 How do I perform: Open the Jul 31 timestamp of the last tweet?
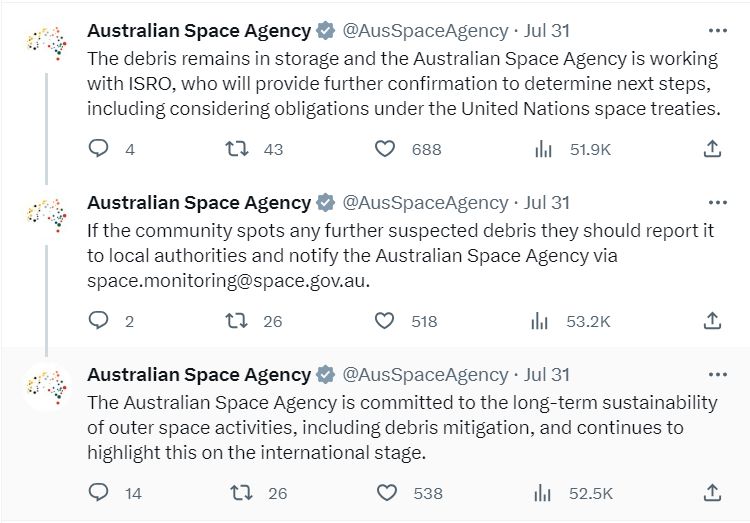[547, 374]
